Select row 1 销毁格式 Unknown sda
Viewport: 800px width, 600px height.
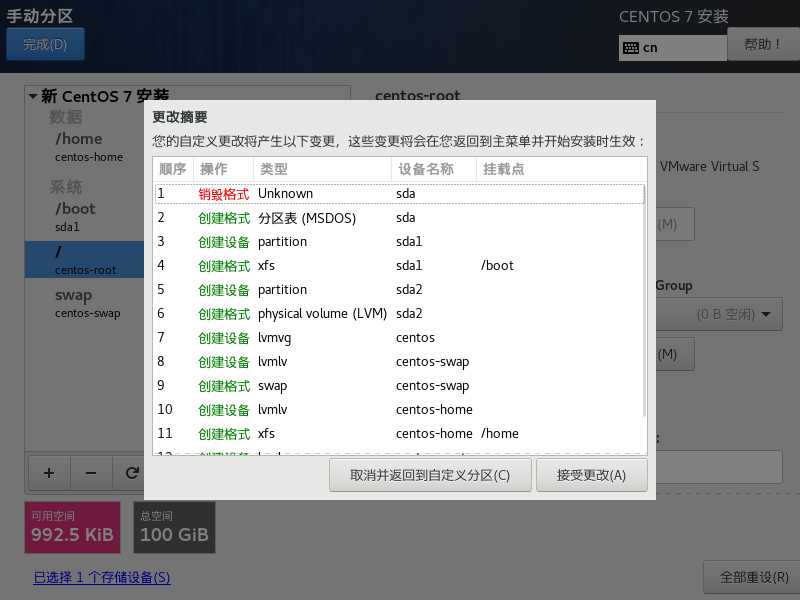pos(399,194)
